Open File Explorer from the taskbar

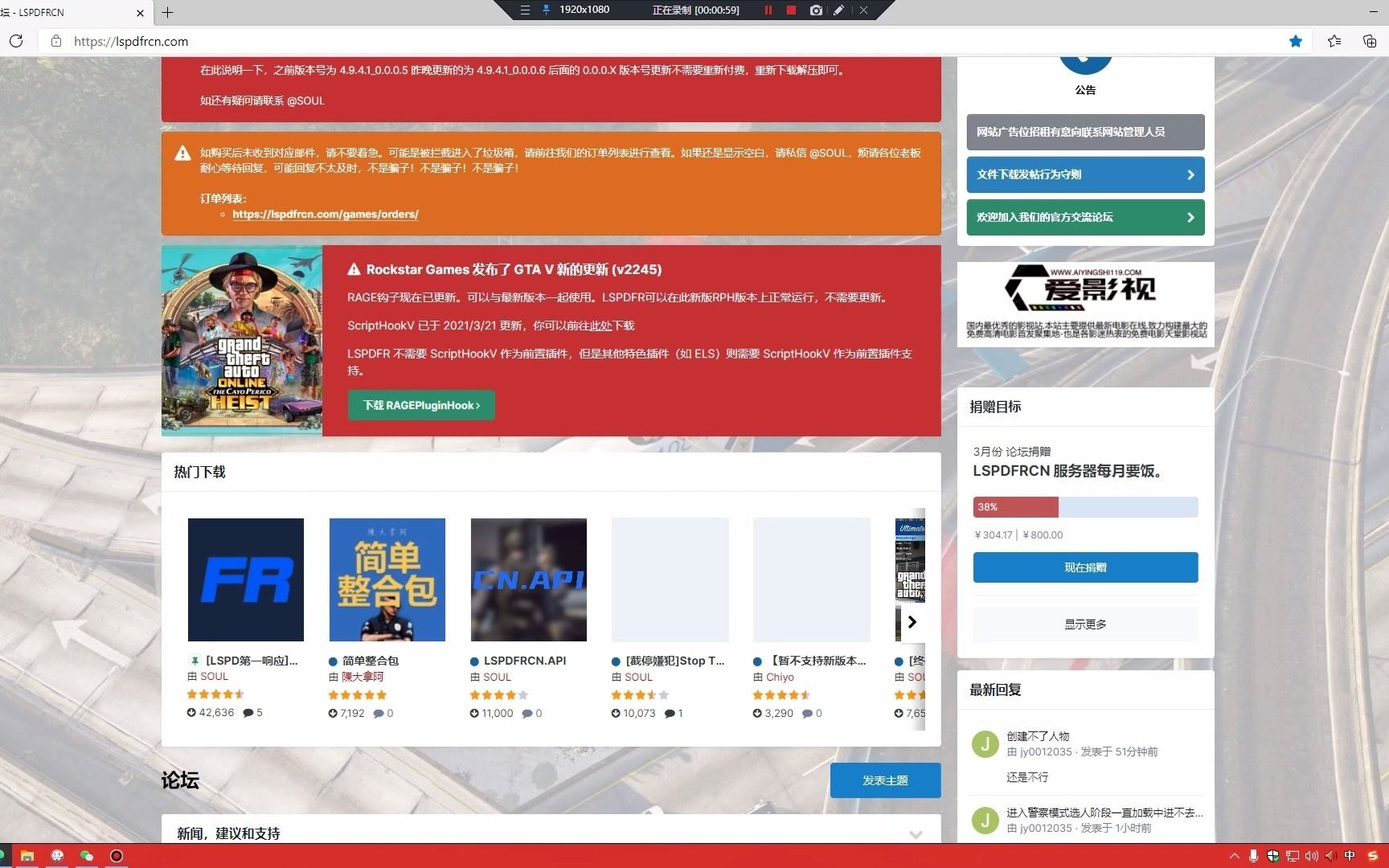click(27, 856)
